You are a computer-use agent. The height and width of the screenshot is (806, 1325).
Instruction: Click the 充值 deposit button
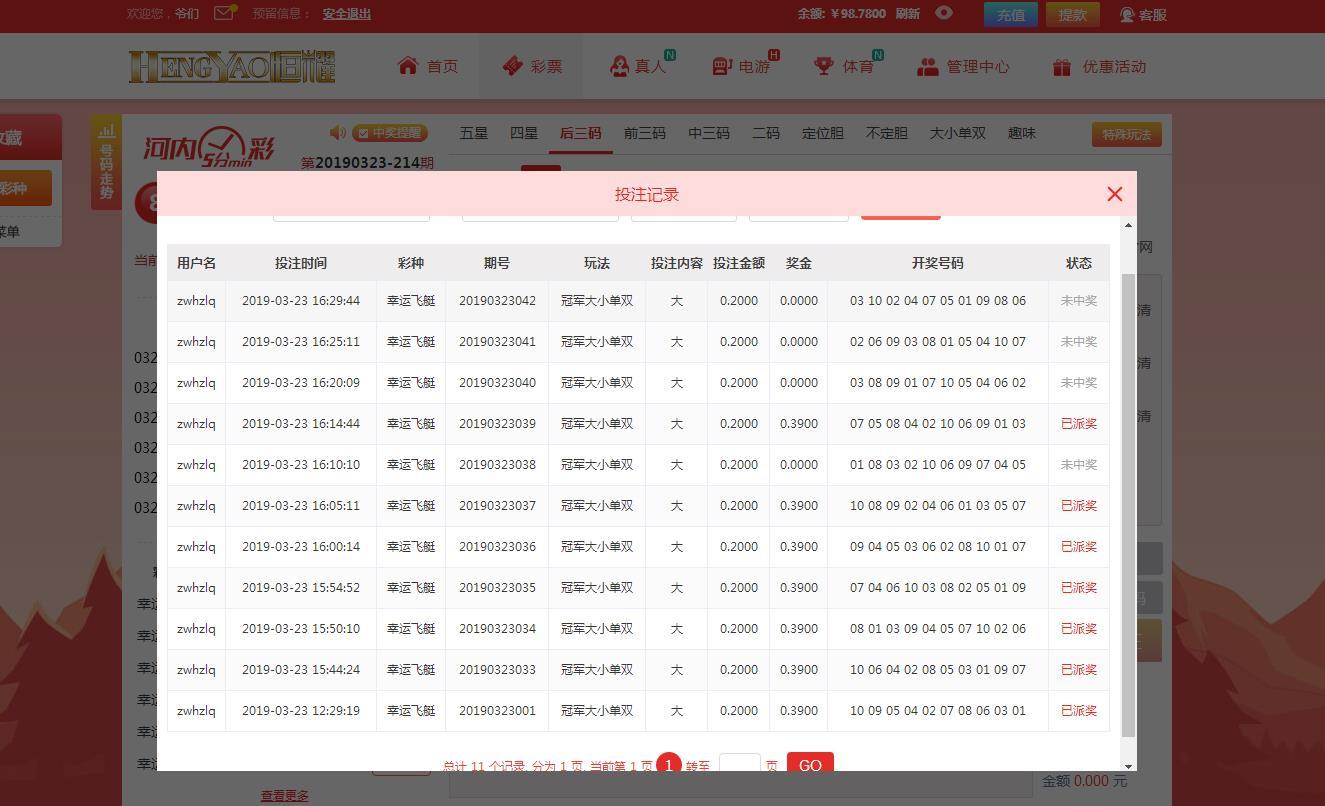1011,14
